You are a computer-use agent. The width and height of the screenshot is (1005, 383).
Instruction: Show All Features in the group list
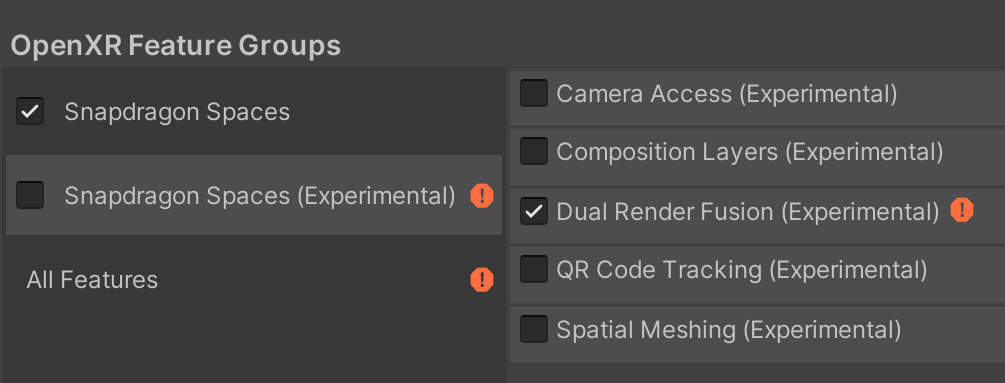pyautogui.click(x=92, y=279)
